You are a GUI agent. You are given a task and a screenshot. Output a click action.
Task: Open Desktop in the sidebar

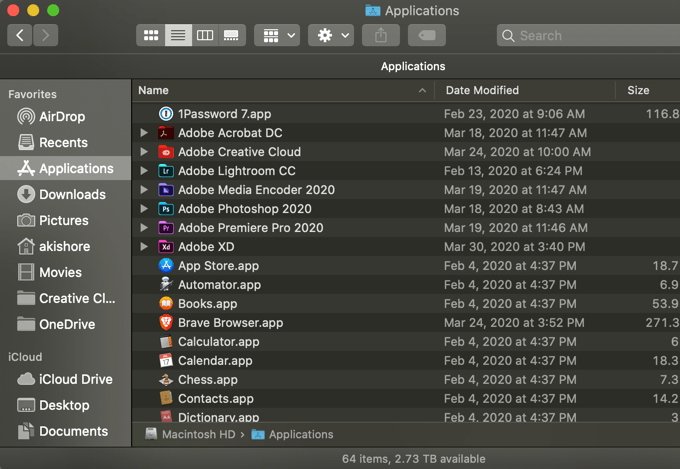pyautogui.click(x=65, y=405)
